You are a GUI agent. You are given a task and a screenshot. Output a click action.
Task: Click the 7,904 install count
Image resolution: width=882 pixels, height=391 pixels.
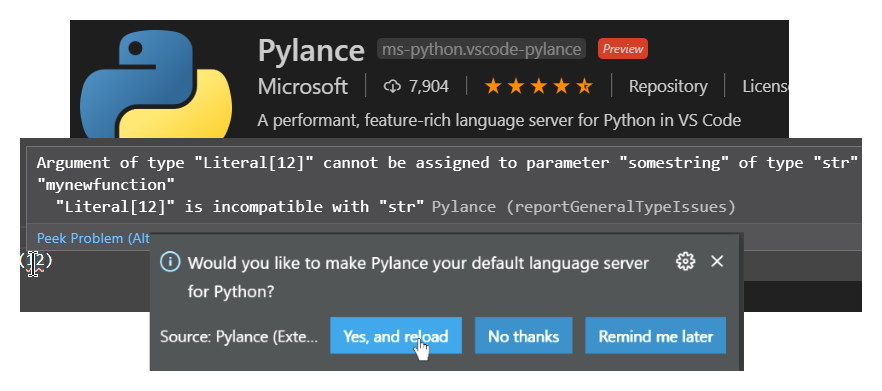pos(429,86)
